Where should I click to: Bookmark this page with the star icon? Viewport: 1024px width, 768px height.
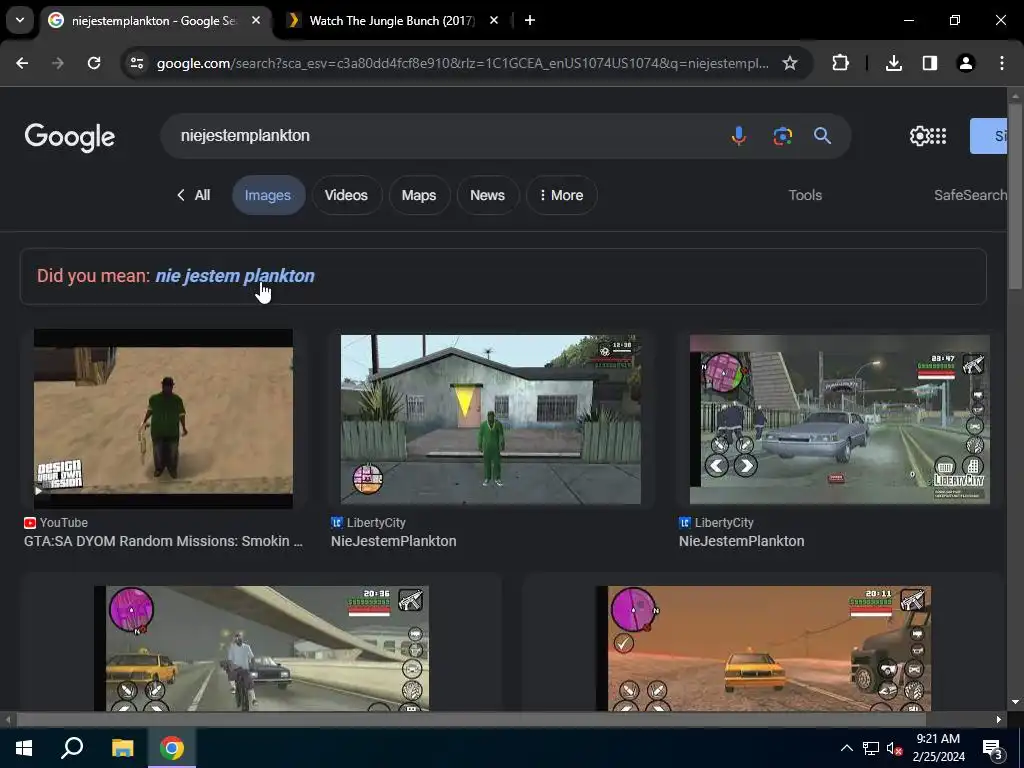point(790,63)
